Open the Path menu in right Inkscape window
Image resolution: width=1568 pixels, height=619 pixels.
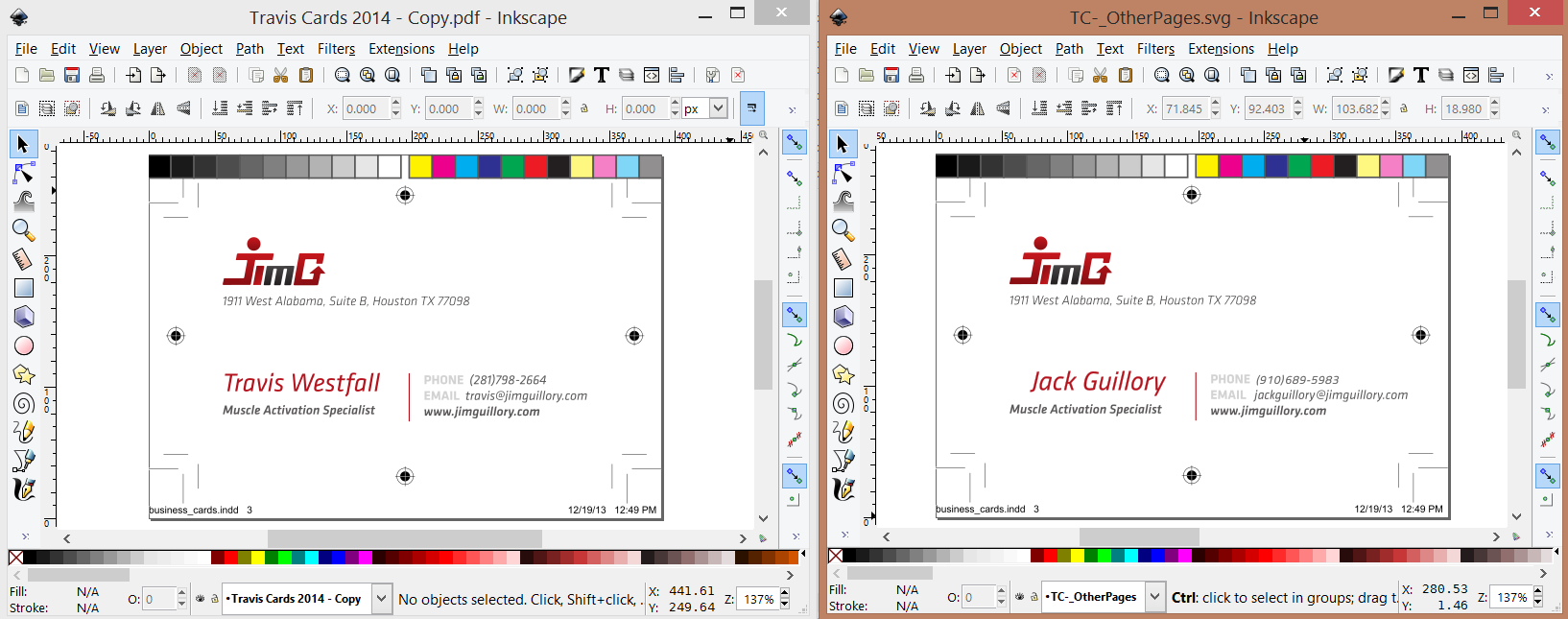[x=1069, y=49]
